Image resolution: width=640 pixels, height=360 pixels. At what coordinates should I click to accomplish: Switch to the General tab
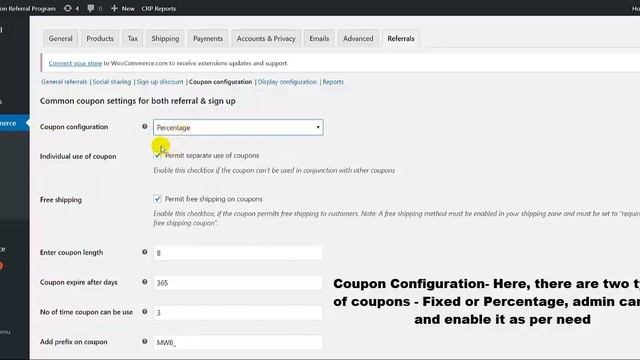60,38
